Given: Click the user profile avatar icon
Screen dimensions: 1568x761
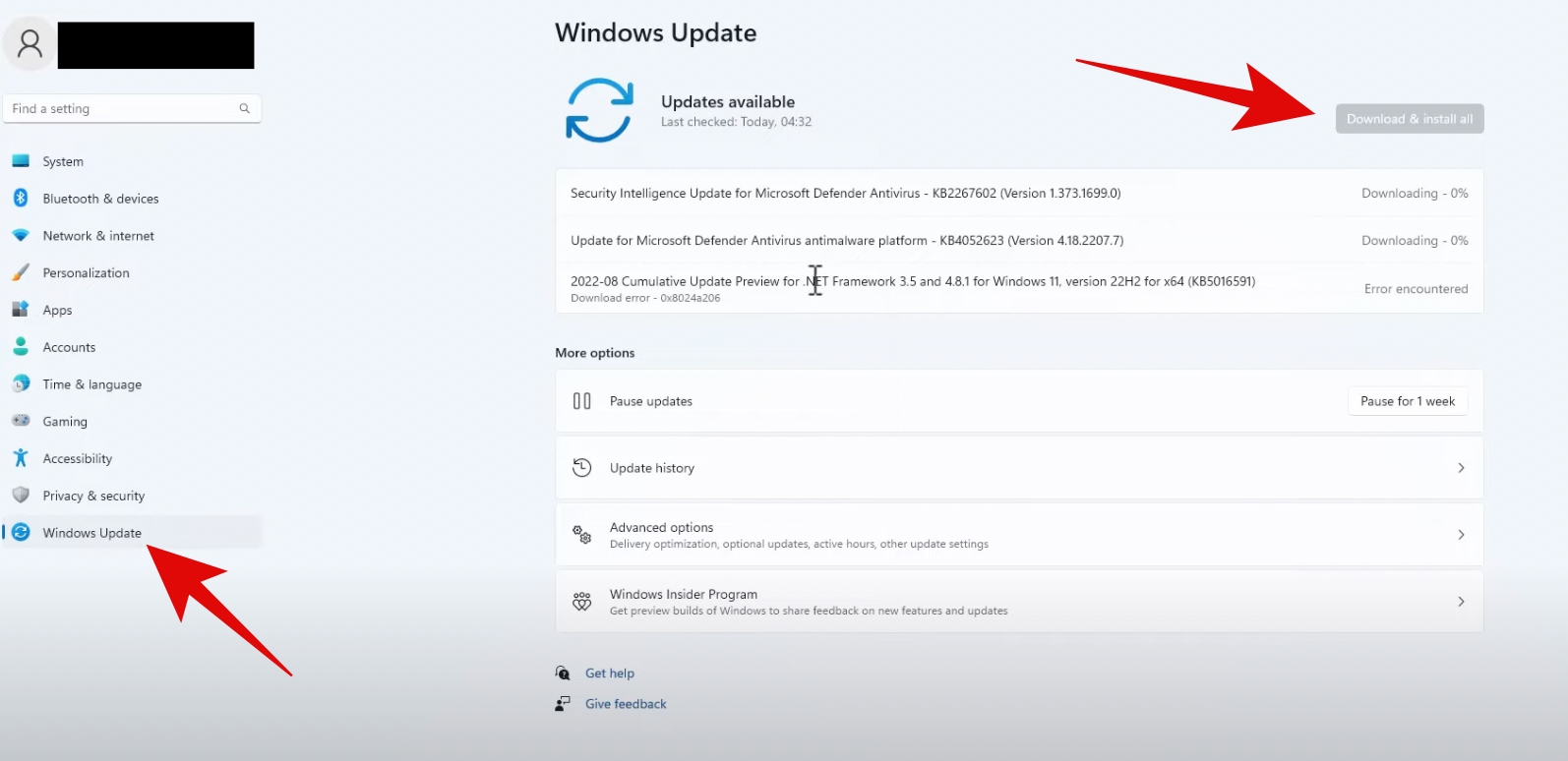Looking at the screenshot, I should pyautogui.click(x=30, y=43).
